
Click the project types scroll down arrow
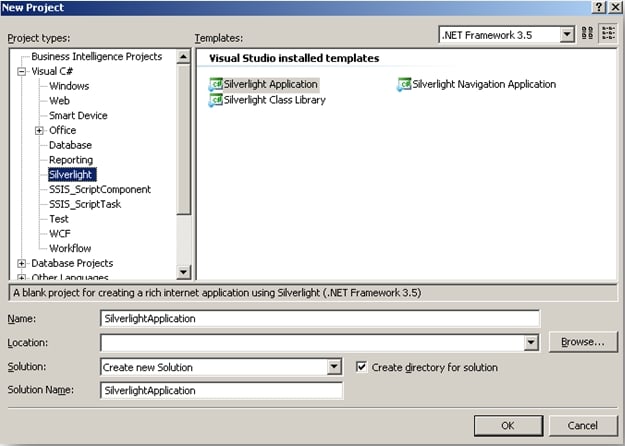(183, 272)
